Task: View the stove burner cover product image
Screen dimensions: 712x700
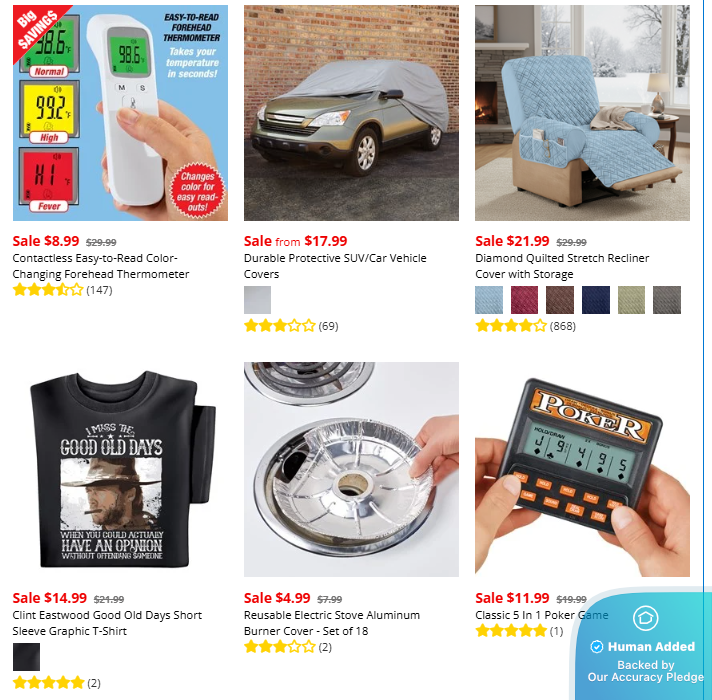Action: [x=351, y=469]
